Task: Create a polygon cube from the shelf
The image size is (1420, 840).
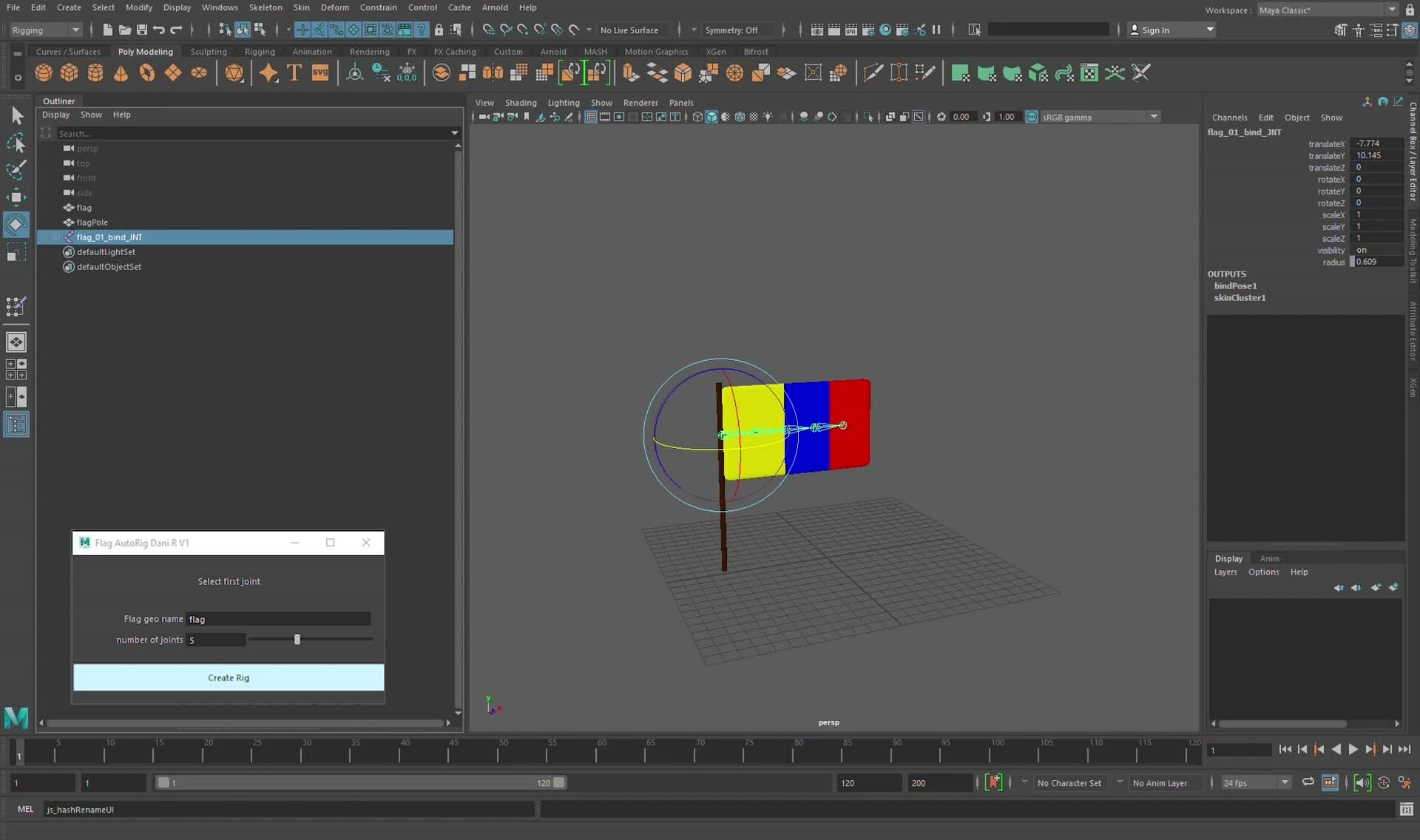Action: pos(69,72)
